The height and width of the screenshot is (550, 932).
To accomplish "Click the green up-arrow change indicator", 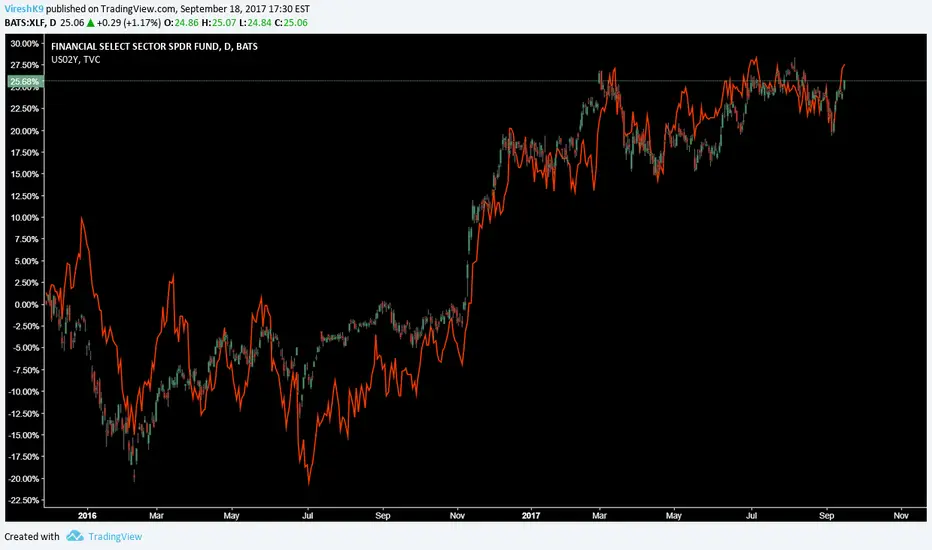I will pos(90,23).
